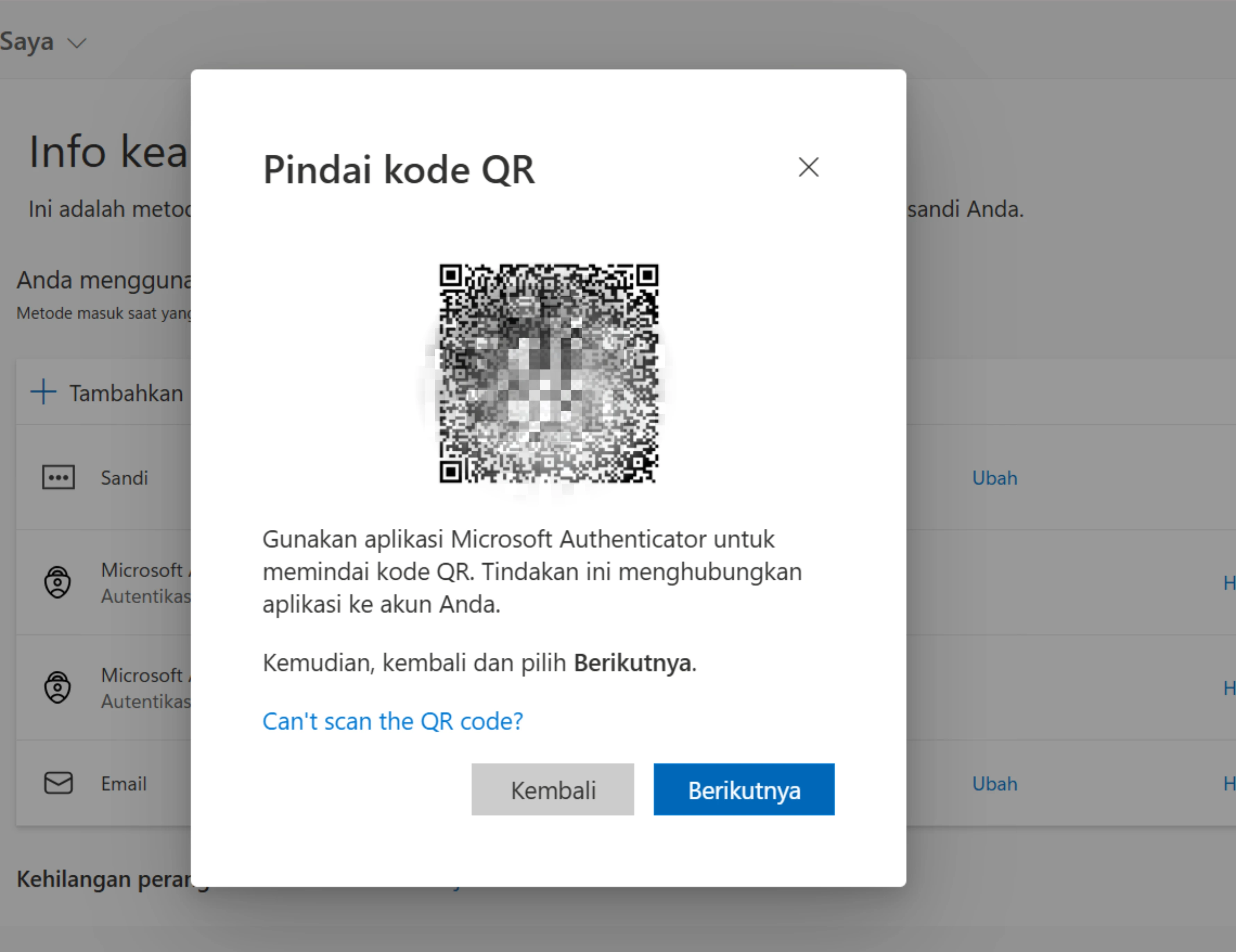Click the second Microsoft Authenticator avatar icon
The image size is (1236, 952).
[58, 687]
